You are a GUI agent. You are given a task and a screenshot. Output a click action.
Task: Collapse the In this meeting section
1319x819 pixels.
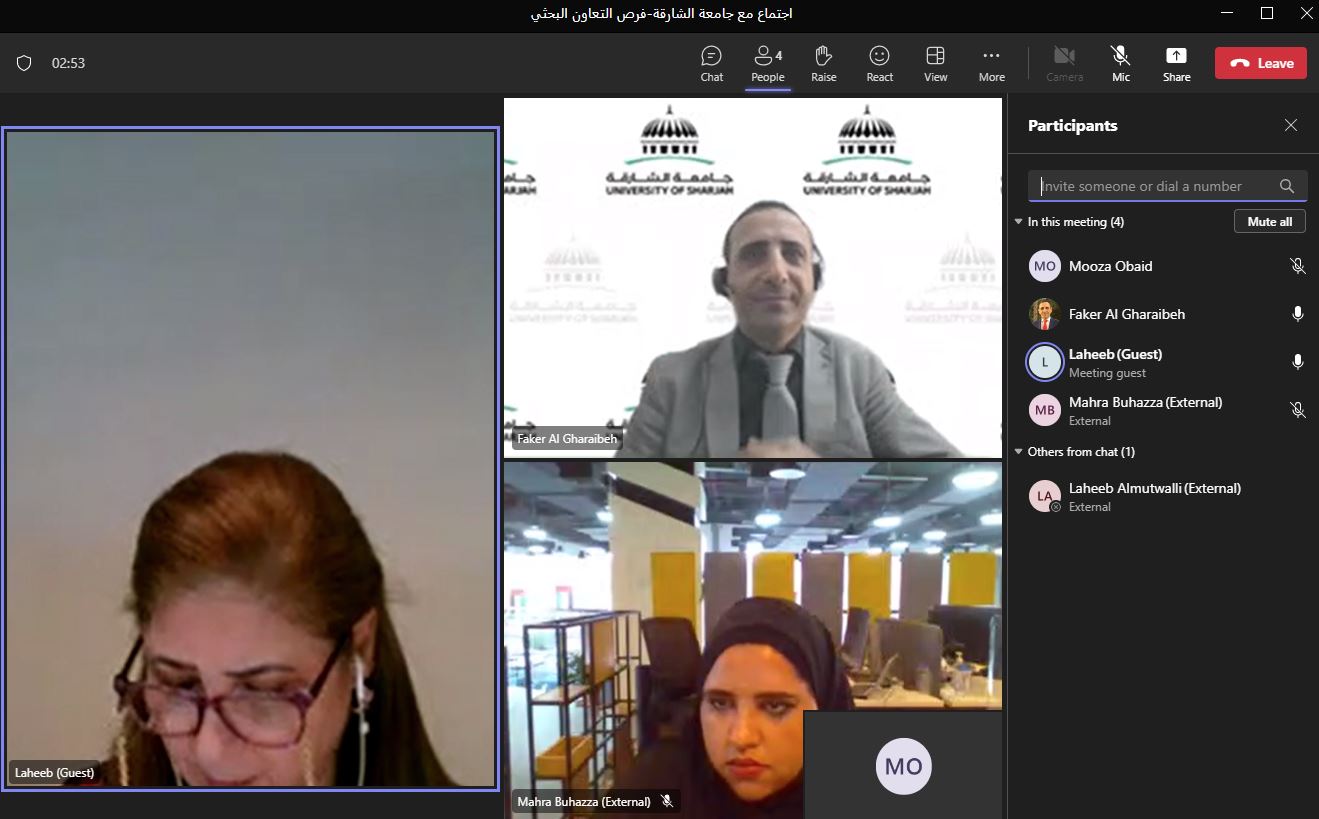tap(1018, 222)
